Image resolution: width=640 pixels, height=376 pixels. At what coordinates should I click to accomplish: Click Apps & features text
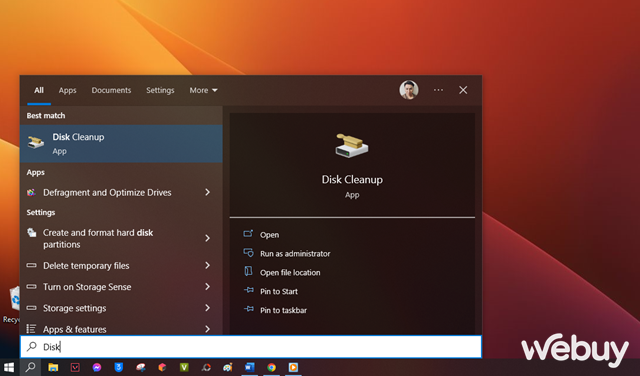[x=75, y=329]
